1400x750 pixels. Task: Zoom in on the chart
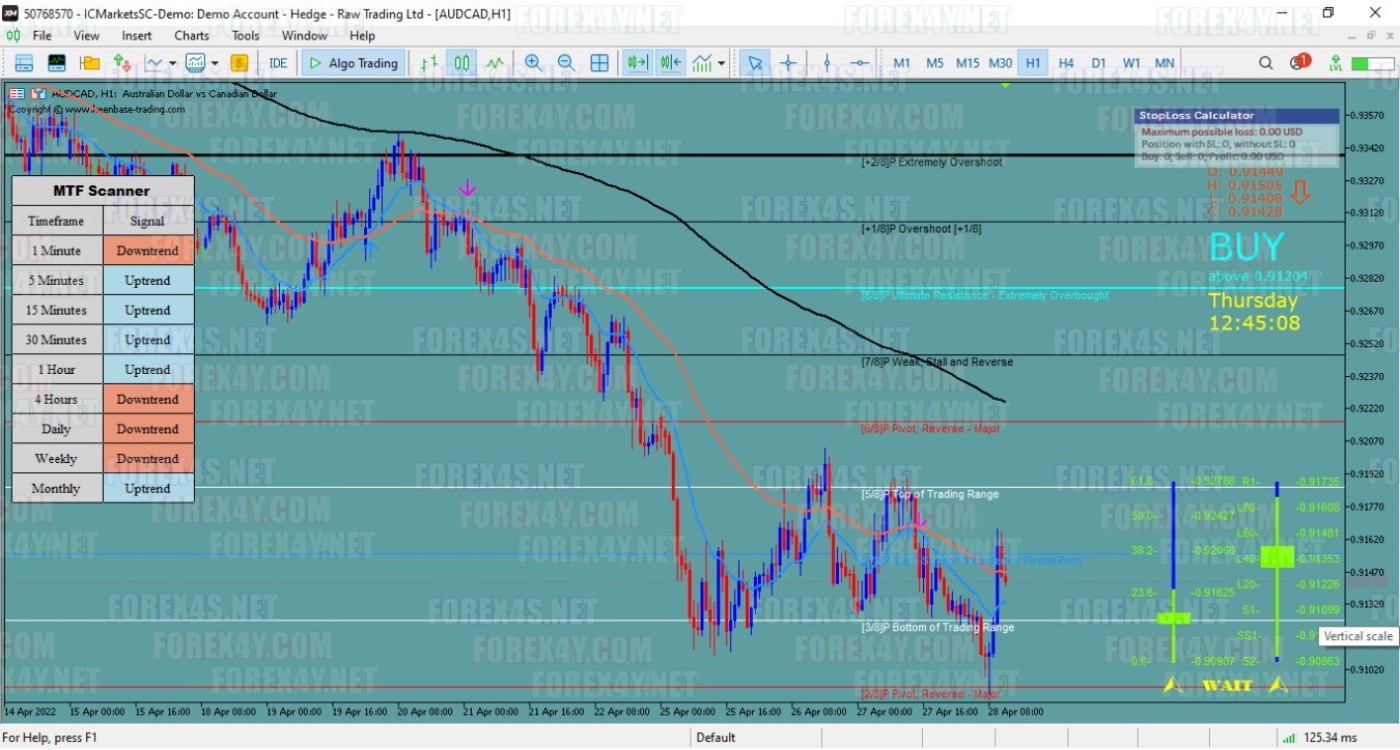coord(533,63)
